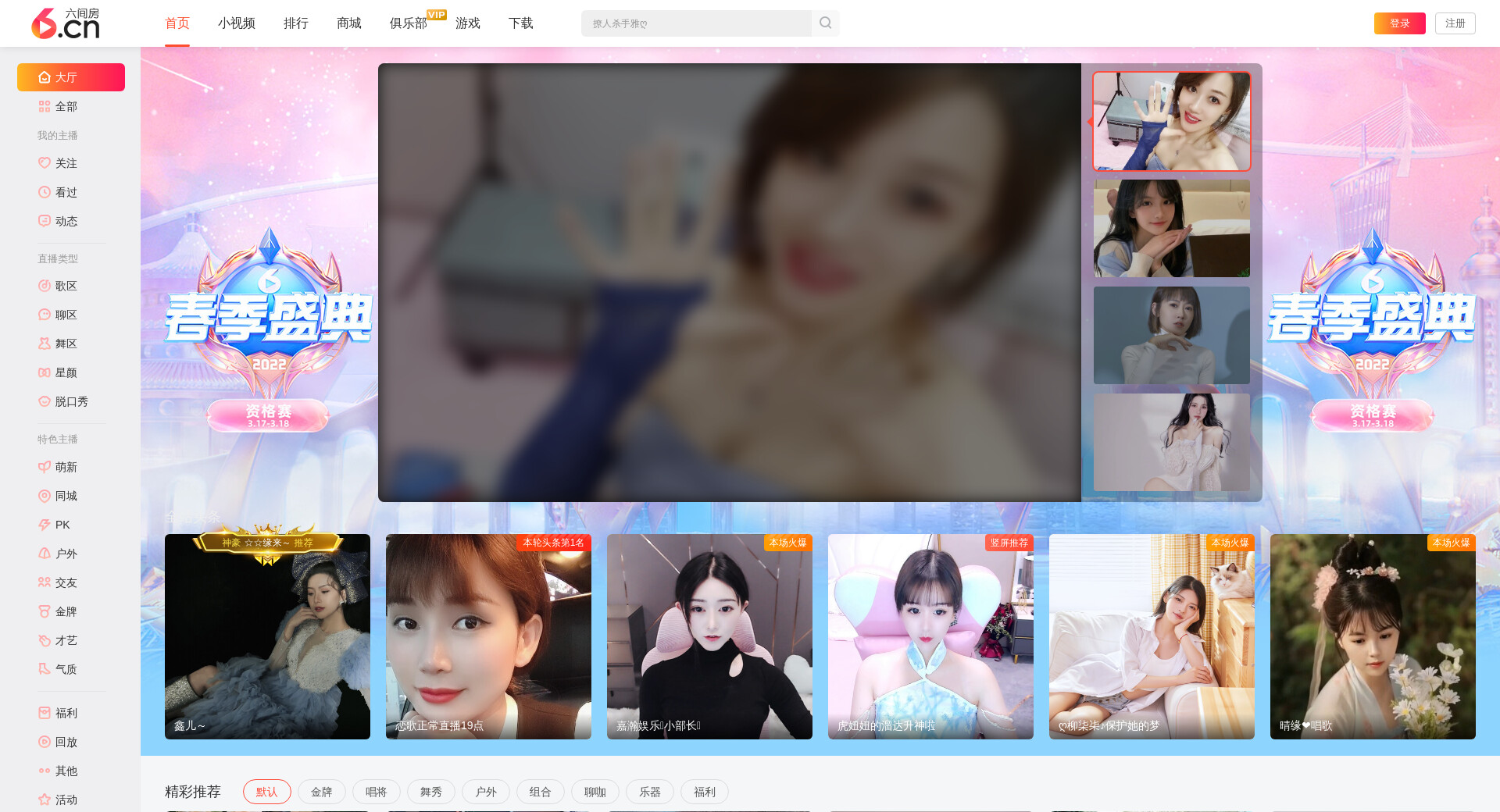Click the 歌区 icon in sidebar
1500x812 pixels.
(x=45, y=286)
